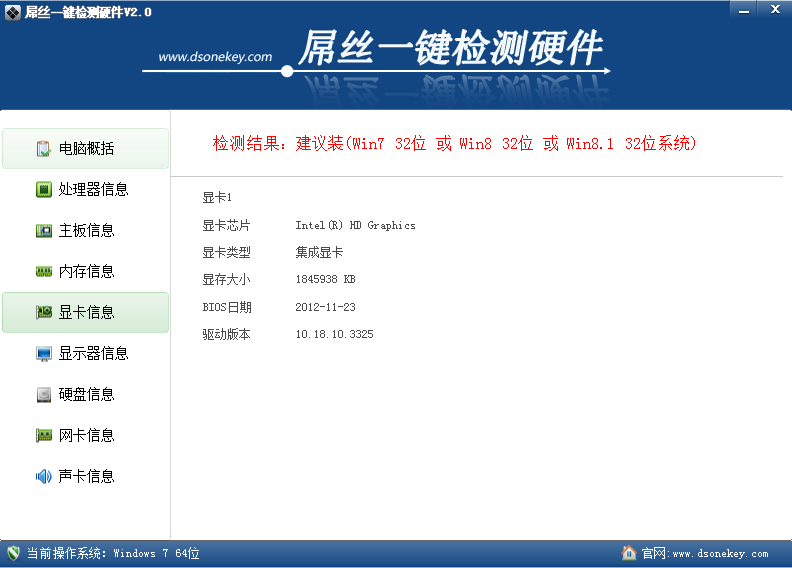Select the 主板信息 motherboard icon
Viewport: 792px width, 568px height.
[44, 231]
